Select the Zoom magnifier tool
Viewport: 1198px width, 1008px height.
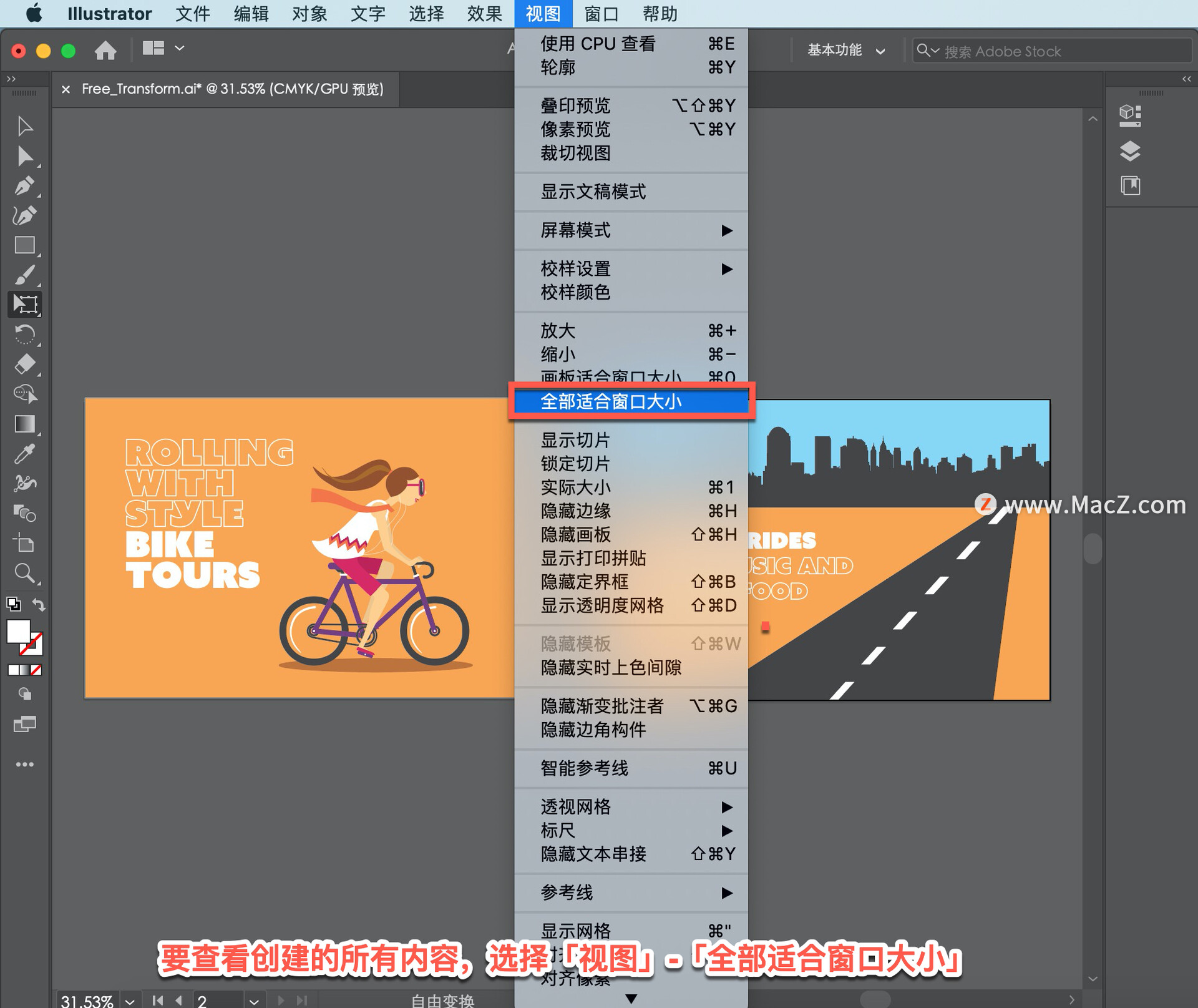pyautogui.click(x=25, y=573)
